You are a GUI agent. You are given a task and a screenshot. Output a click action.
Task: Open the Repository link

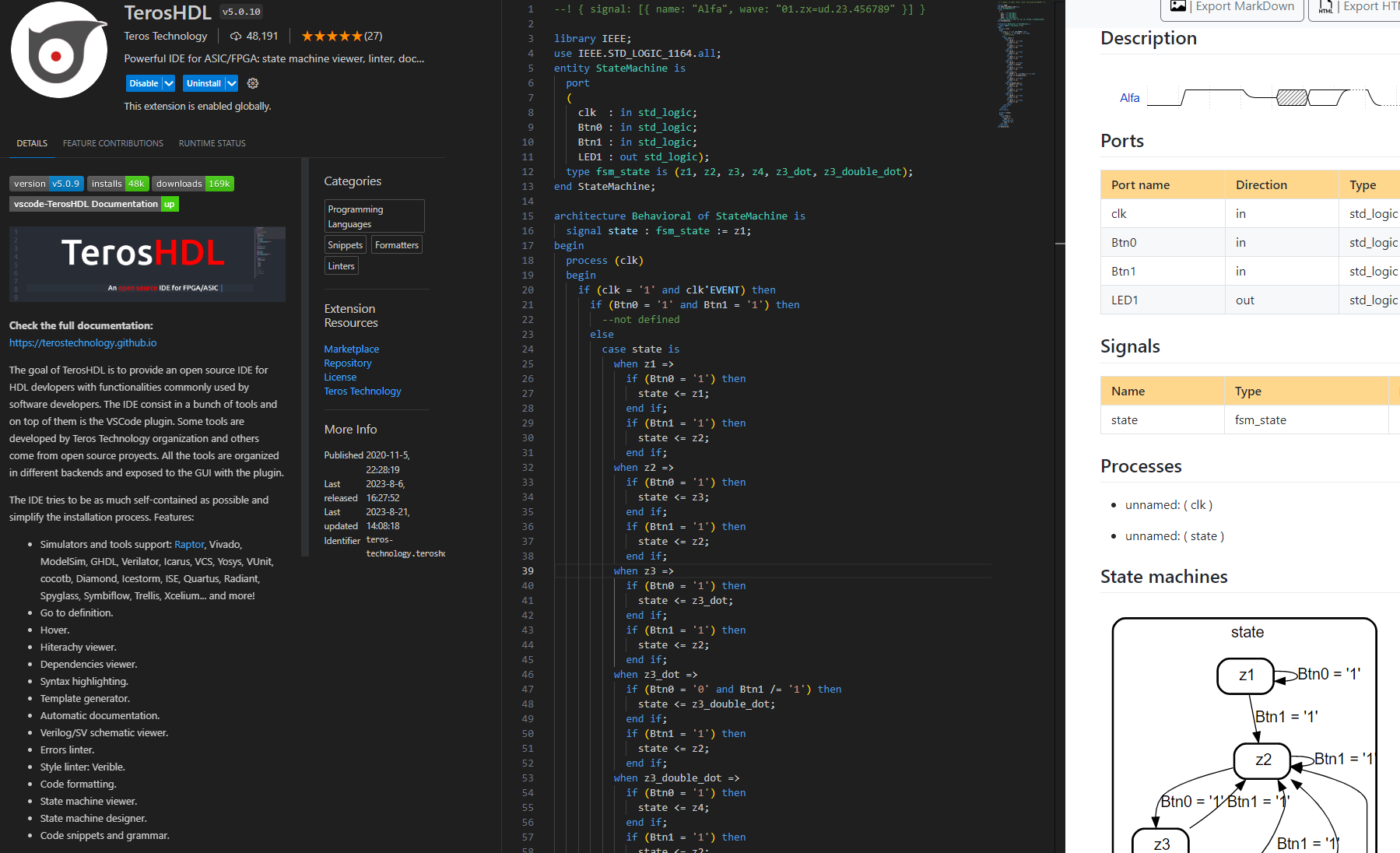347,363
